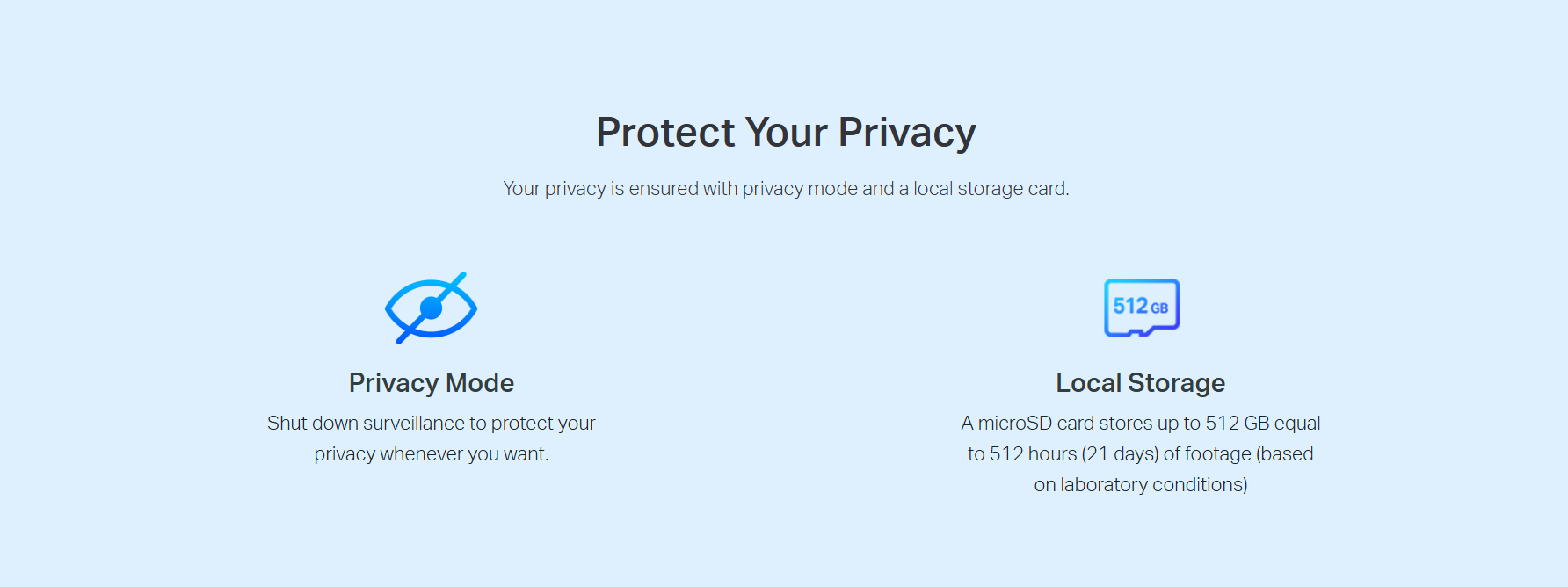Screen dimensions: 1568x587
Task: Click the 512 GB microSD card icon
Action: (1141, 308)
